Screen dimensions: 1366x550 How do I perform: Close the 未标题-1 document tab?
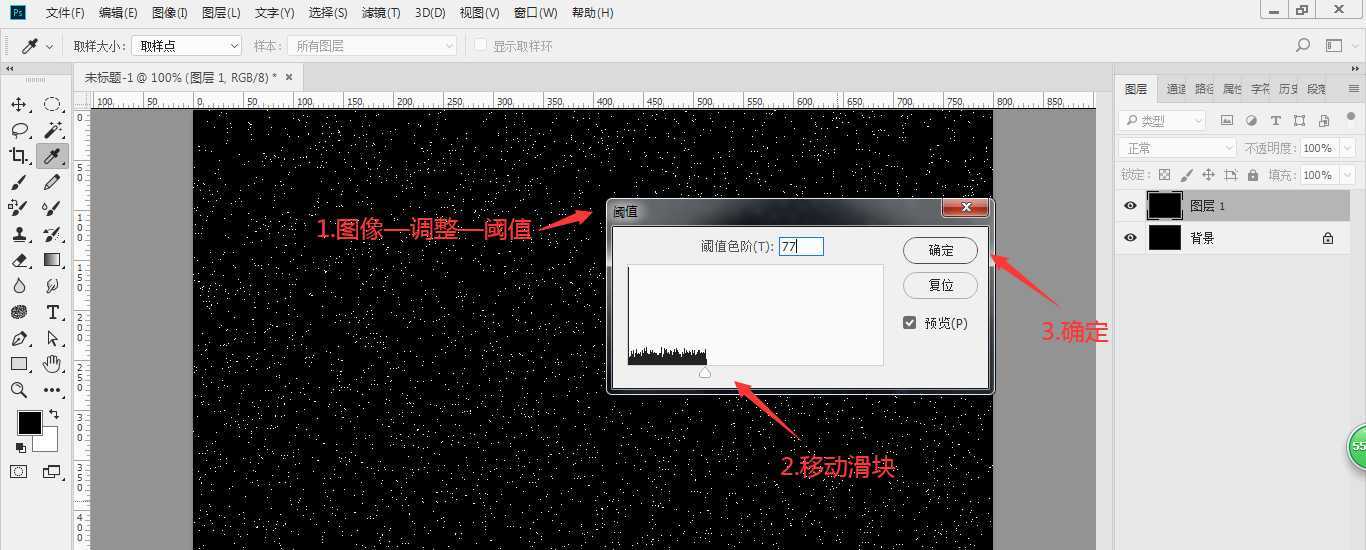[289, 77]
